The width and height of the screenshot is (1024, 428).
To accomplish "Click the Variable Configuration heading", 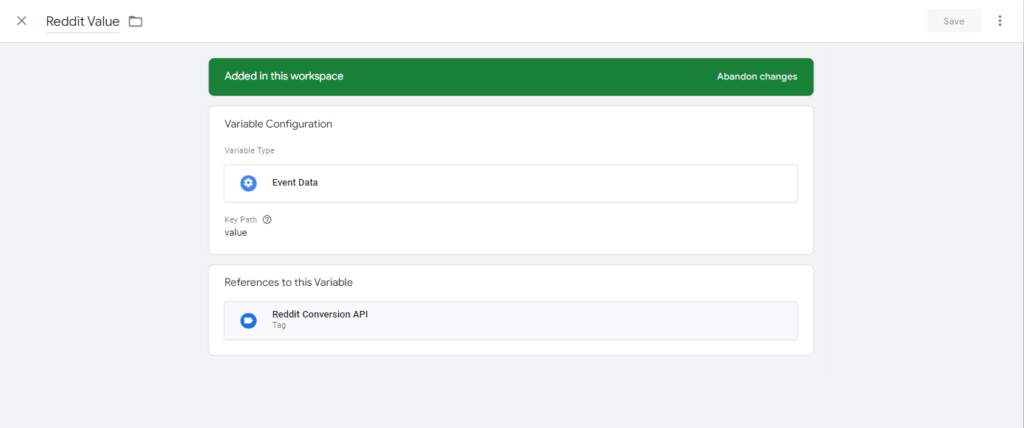I will point(278,124).
